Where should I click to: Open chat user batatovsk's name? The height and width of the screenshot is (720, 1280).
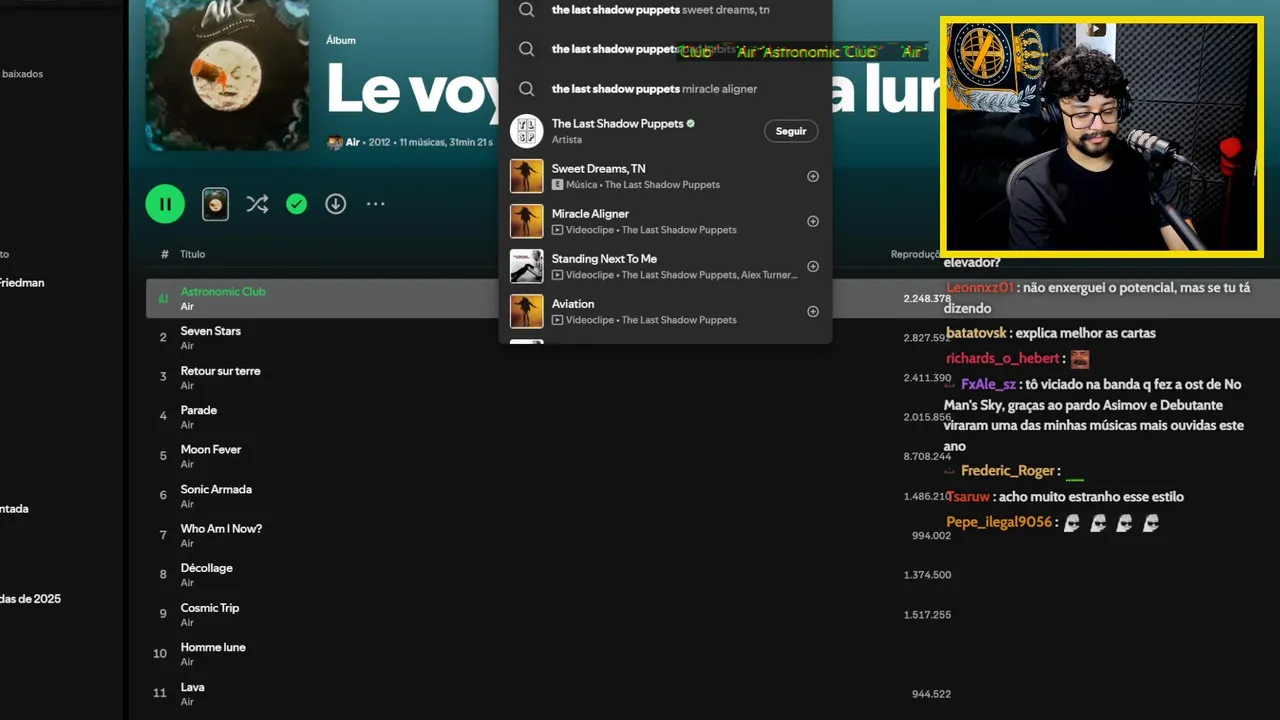[976, 333]
